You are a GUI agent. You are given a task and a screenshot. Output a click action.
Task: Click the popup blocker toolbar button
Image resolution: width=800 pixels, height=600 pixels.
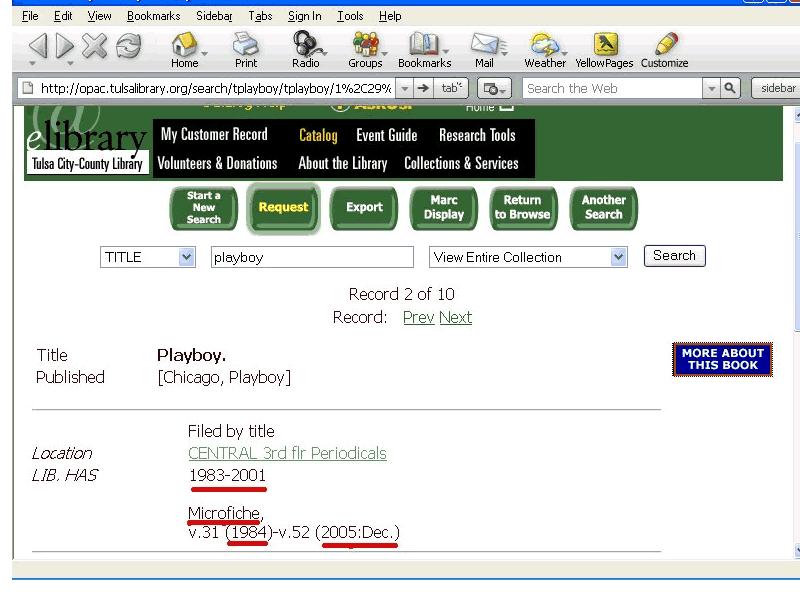pyautogui.click(x=494, y=89)
